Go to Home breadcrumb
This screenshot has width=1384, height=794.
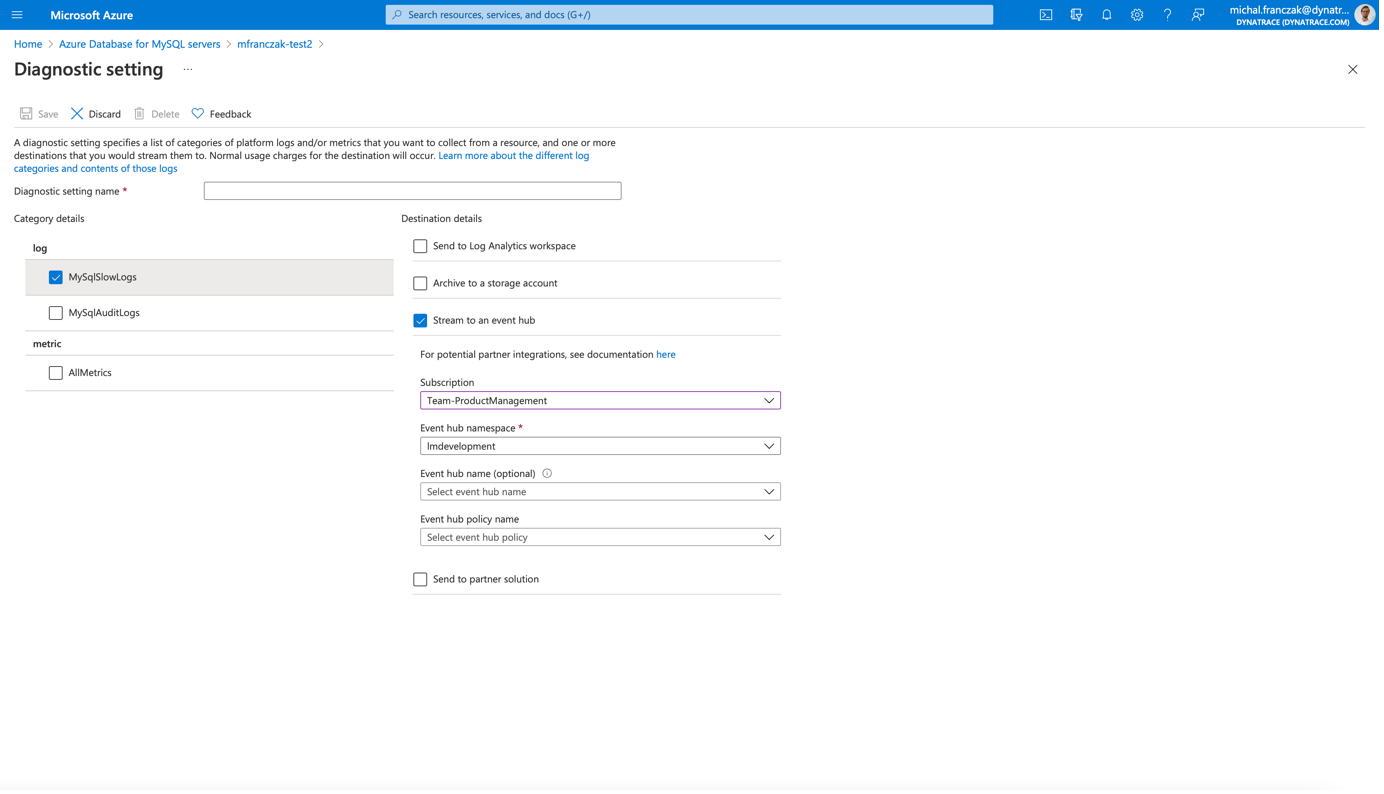pyautogui.click(x=28, y=44)
